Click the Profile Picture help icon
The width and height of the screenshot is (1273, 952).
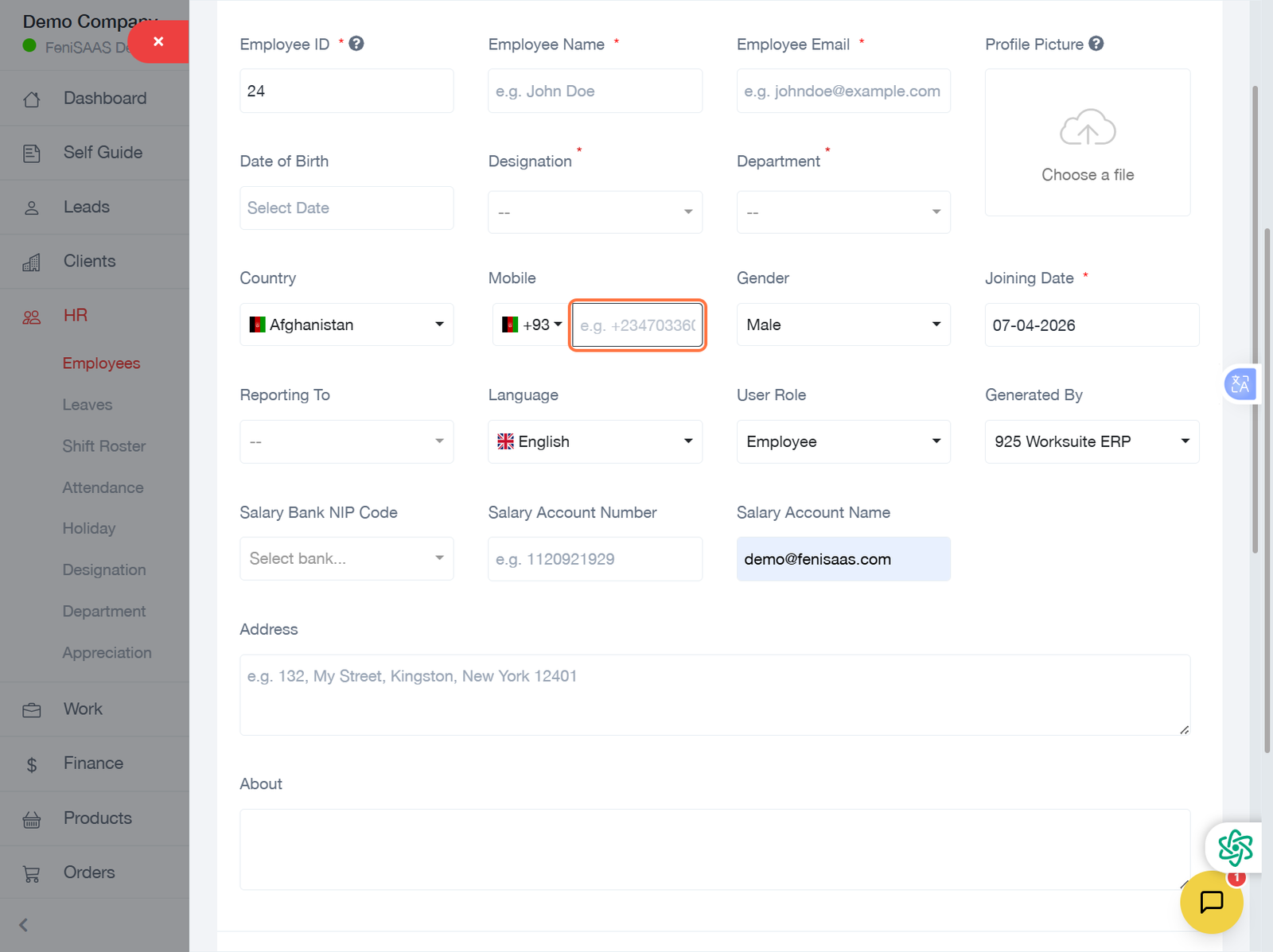pos(1096,44)
